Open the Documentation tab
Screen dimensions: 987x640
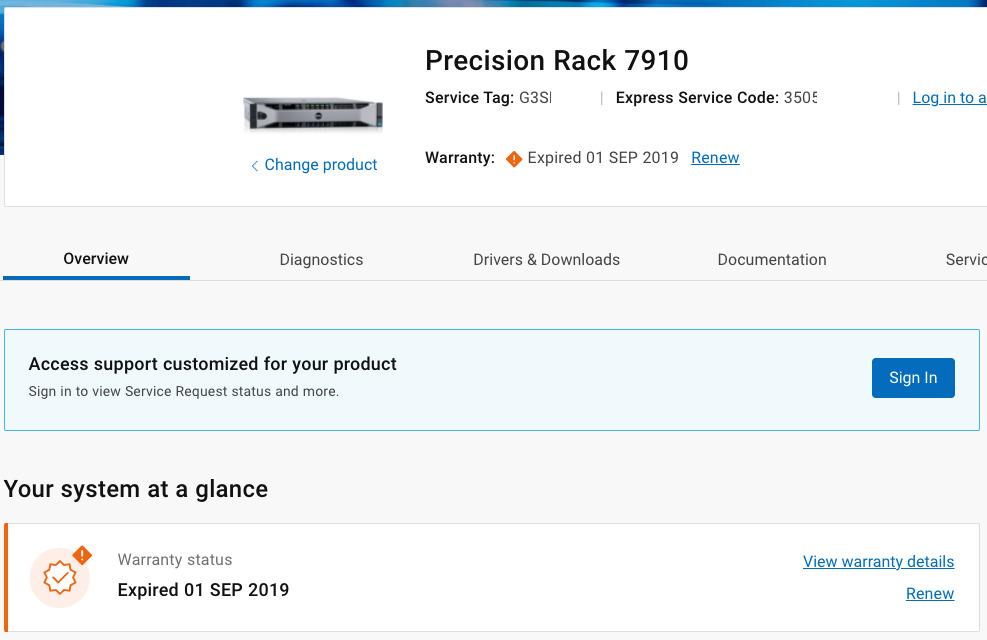771,259
